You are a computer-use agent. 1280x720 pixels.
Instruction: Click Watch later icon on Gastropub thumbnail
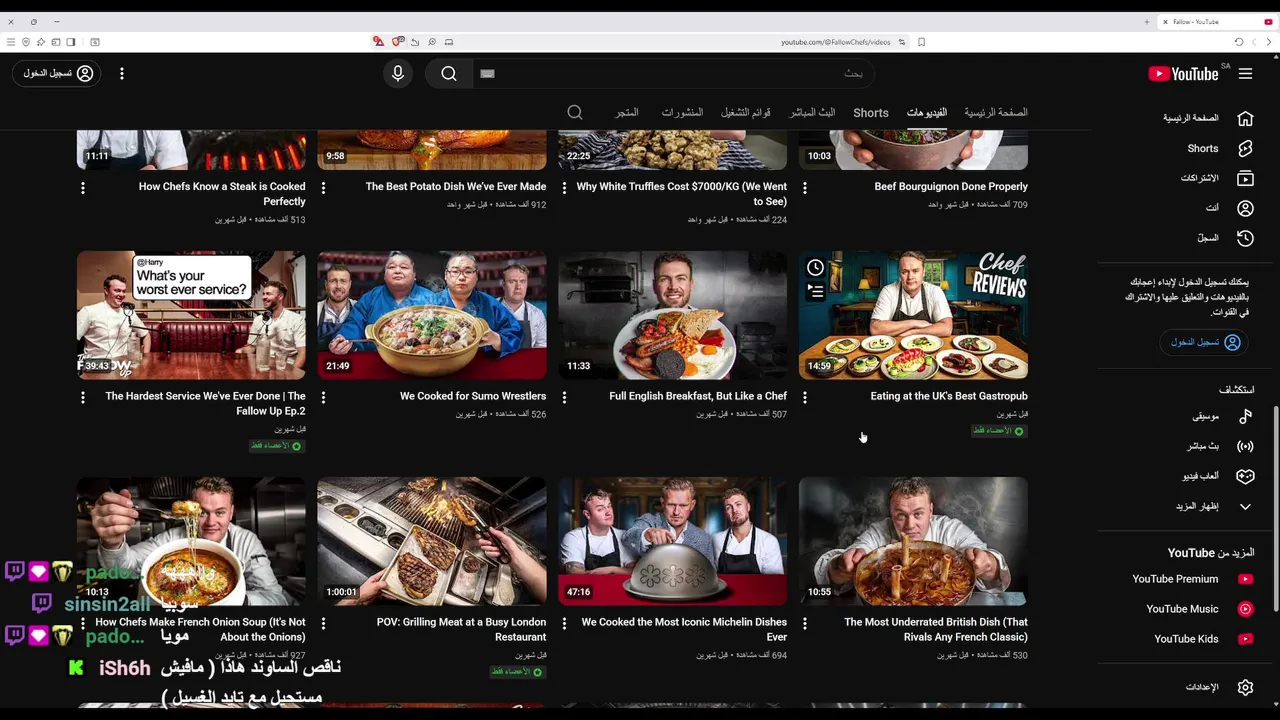pos(816,268)
